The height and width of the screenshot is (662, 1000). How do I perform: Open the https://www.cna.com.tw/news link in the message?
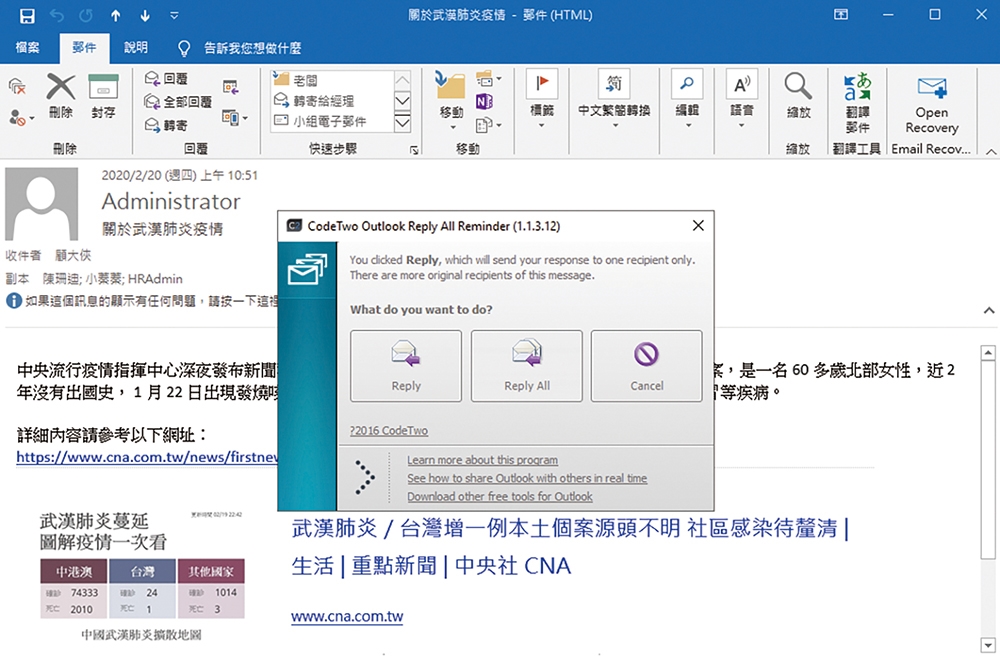click(147, 457)
